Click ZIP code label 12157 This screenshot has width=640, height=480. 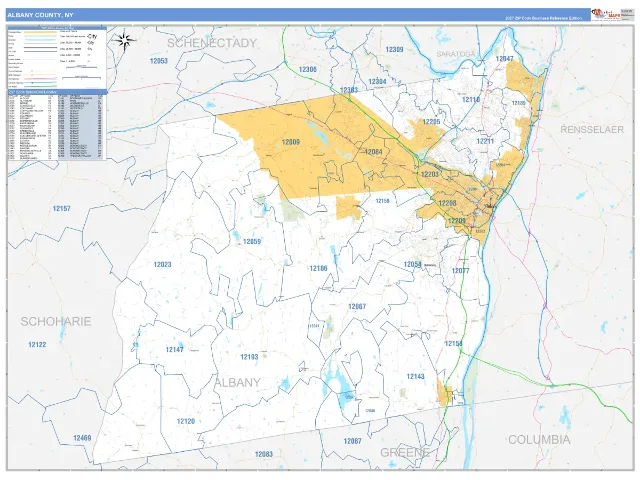[x=62, y=209]
